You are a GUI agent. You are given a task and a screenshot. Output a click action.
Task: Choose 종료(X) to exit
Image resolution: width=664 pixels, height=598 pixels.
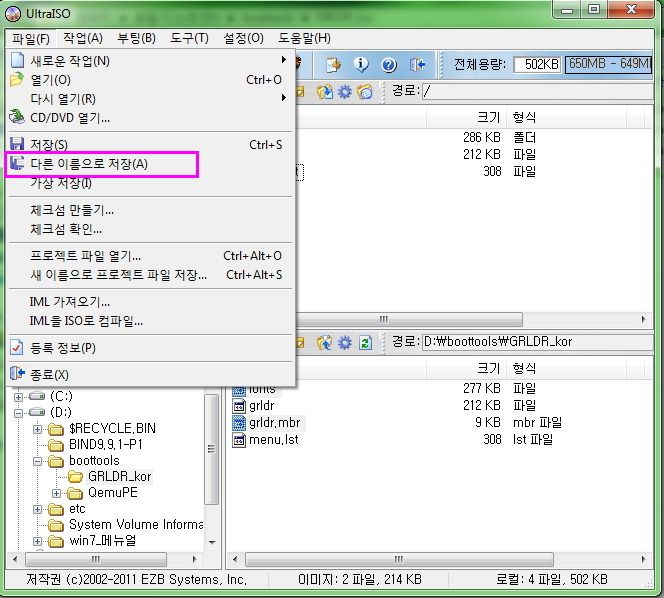pos(151,374)
